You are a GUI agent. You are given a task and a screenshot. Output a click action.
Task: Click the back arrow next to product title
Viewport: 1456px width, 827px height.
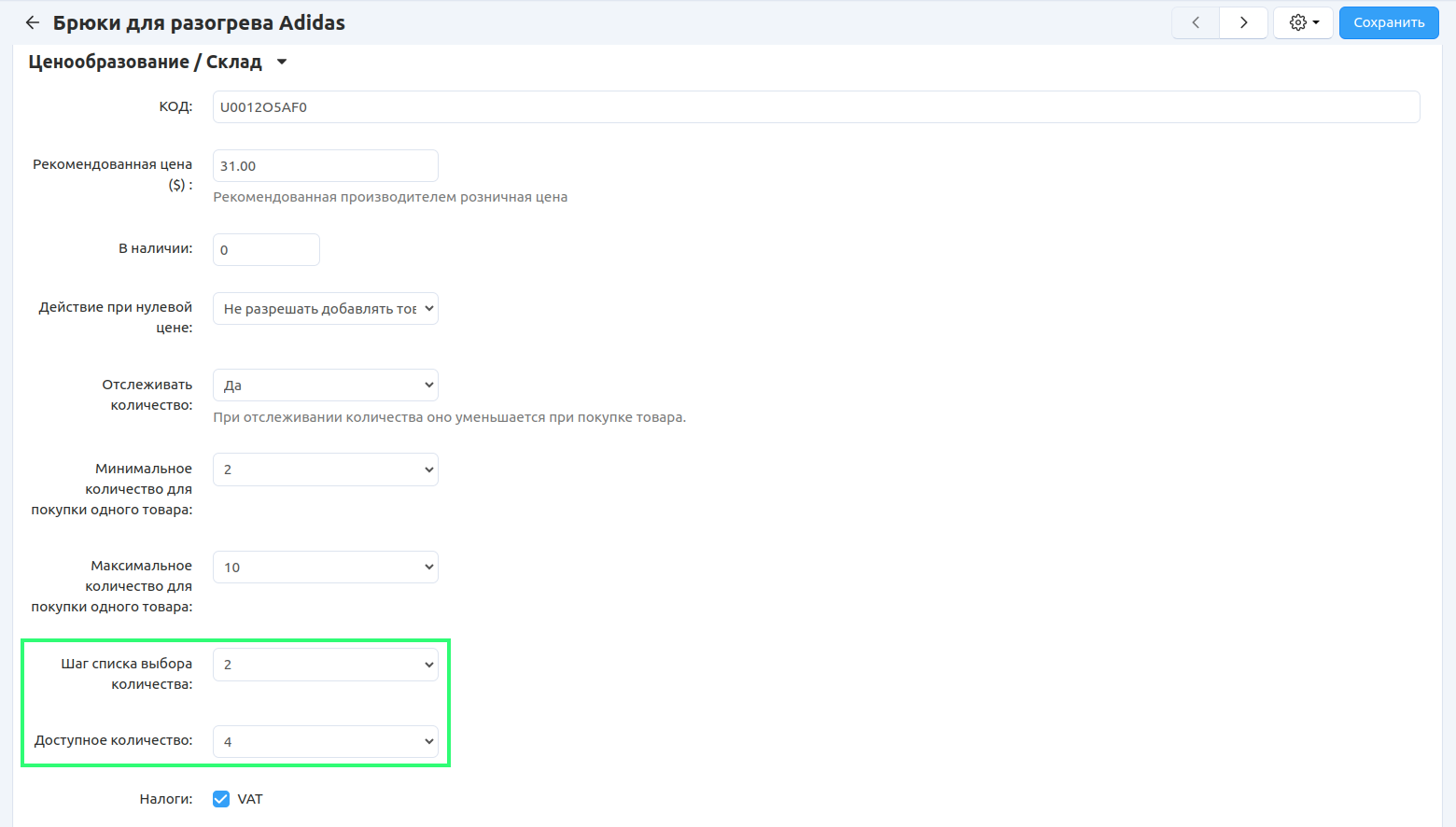coord(33,22)
